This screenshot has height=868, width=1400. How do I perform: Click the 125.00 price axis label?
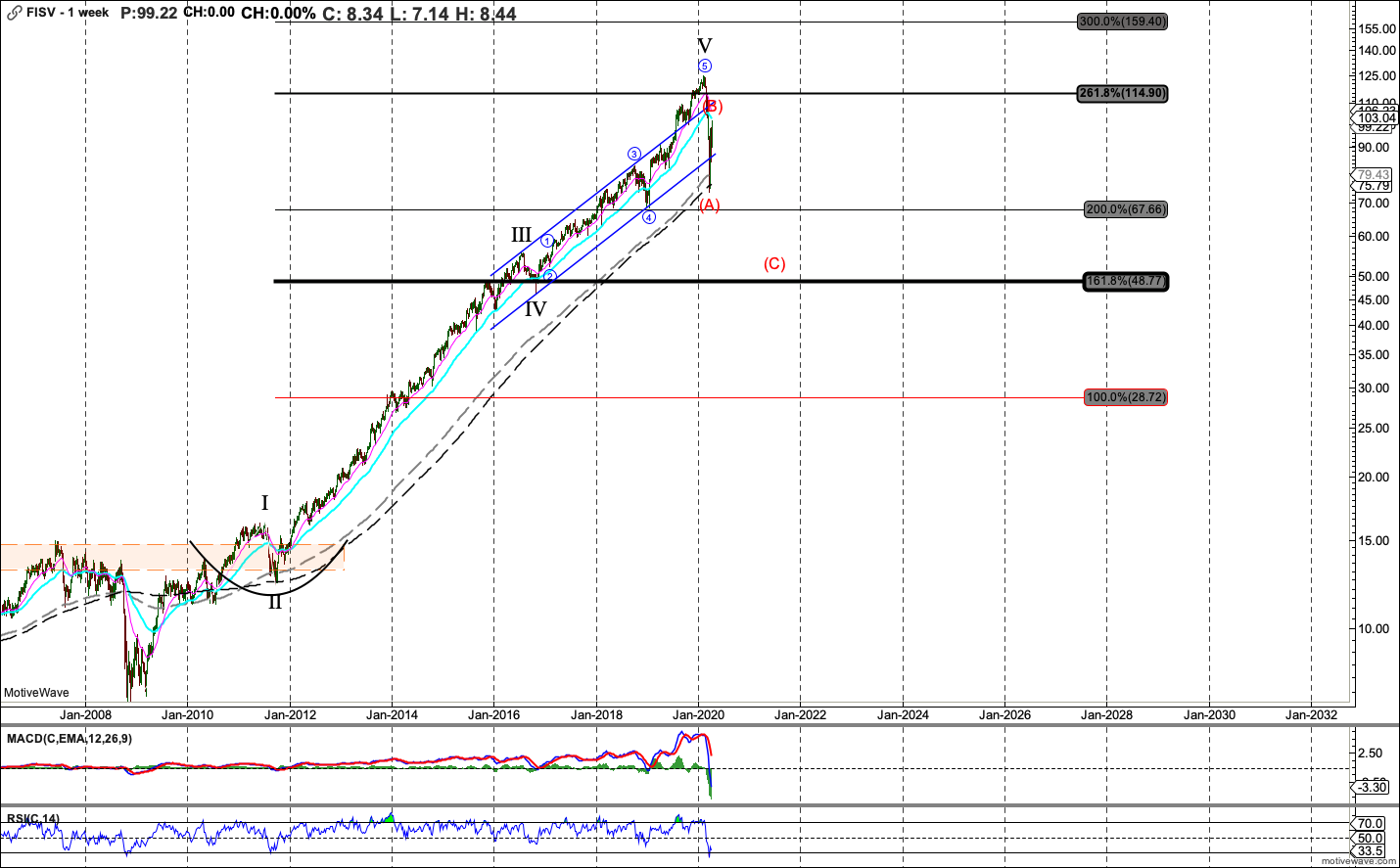1377,76
